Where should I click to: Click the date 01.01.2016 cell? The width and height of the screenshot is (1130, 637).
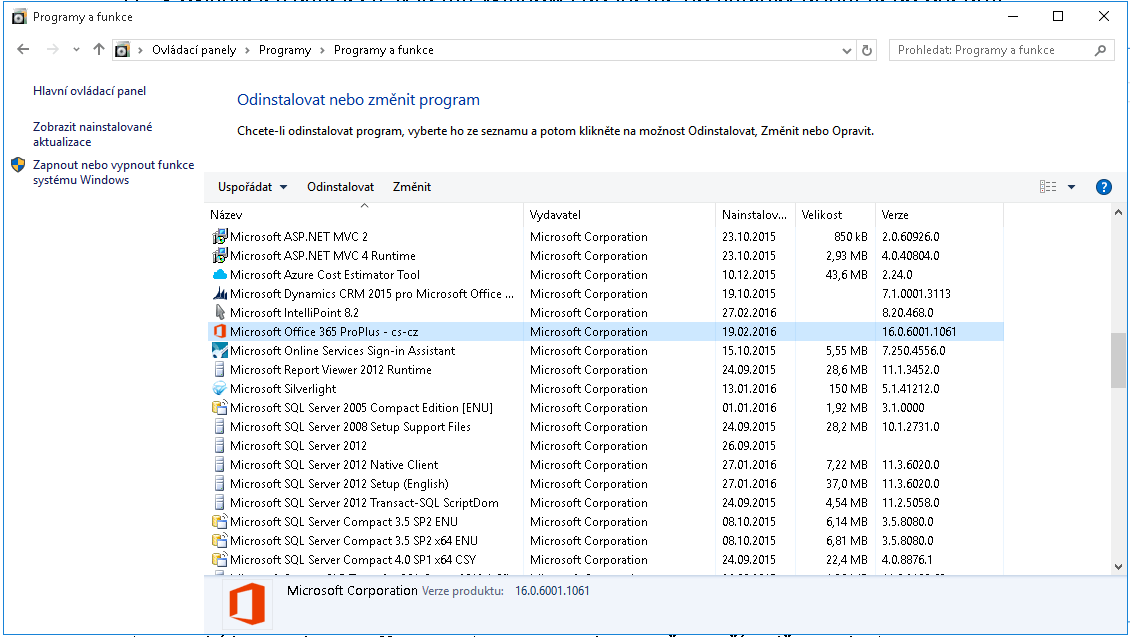pyautogui.click(x=749, y=408)
